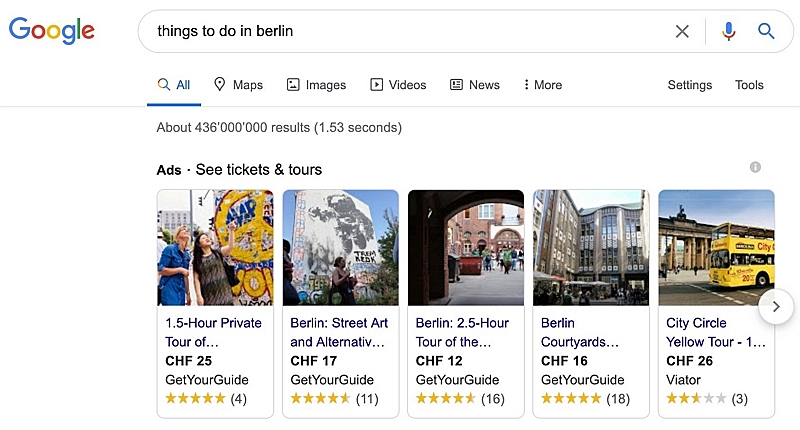Viewport: 800px width, 430px height.
Task: Click the ads info icon
Action: click(755, 167)
